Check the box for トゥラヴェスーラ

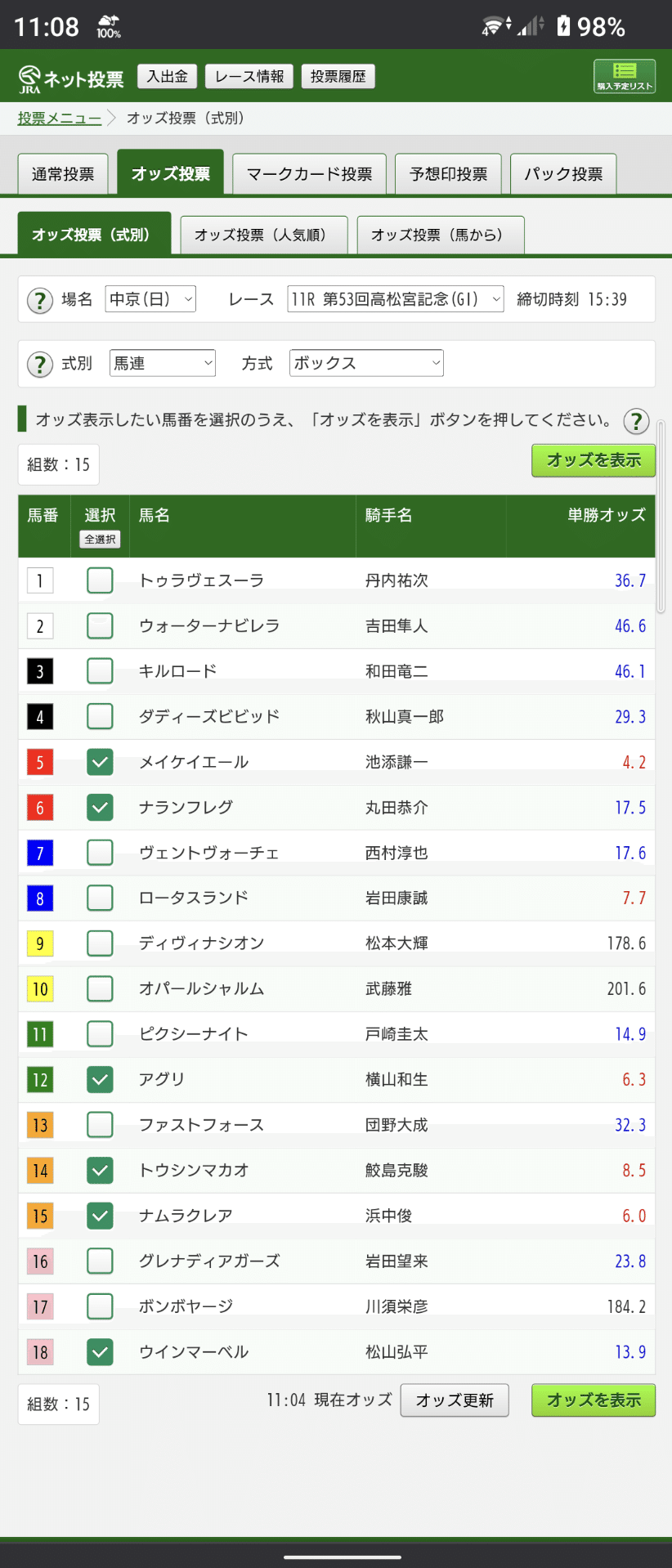pos(99,580)
